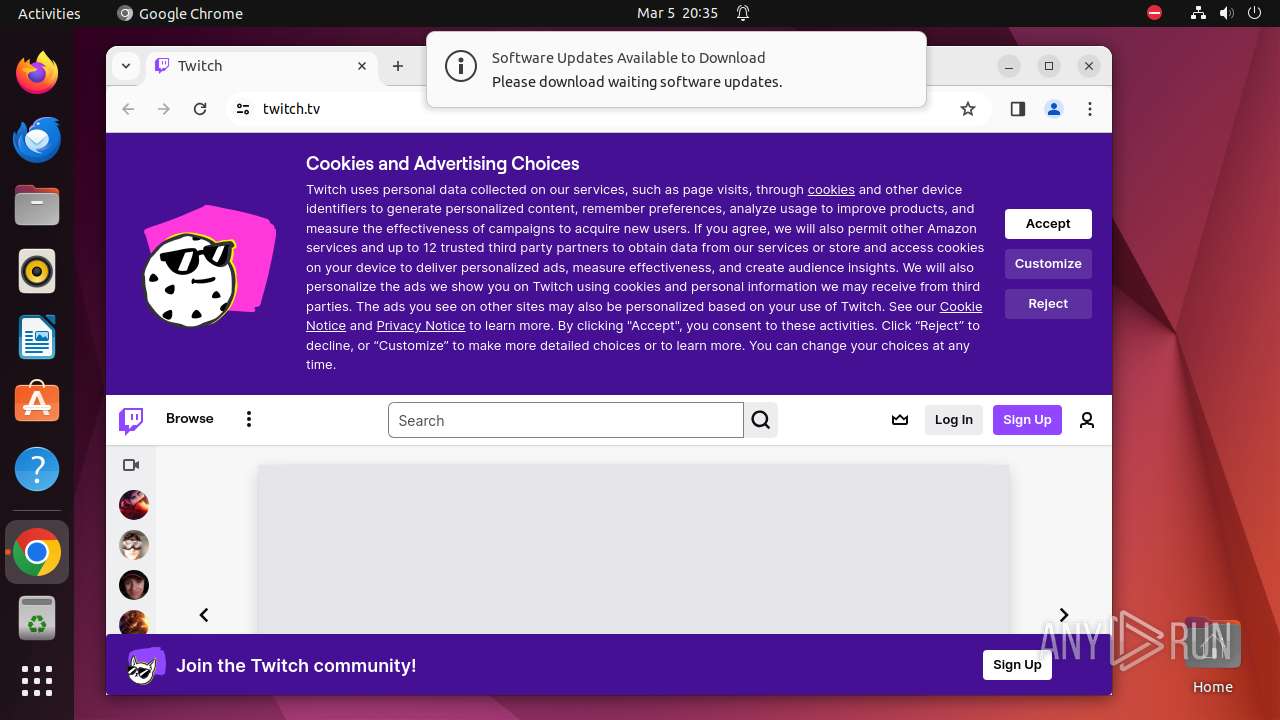Open second sidebar channel avatar with glasses
Viewport: 1280px width, 720px height.
pyautogui.click(x=134, y=545)
